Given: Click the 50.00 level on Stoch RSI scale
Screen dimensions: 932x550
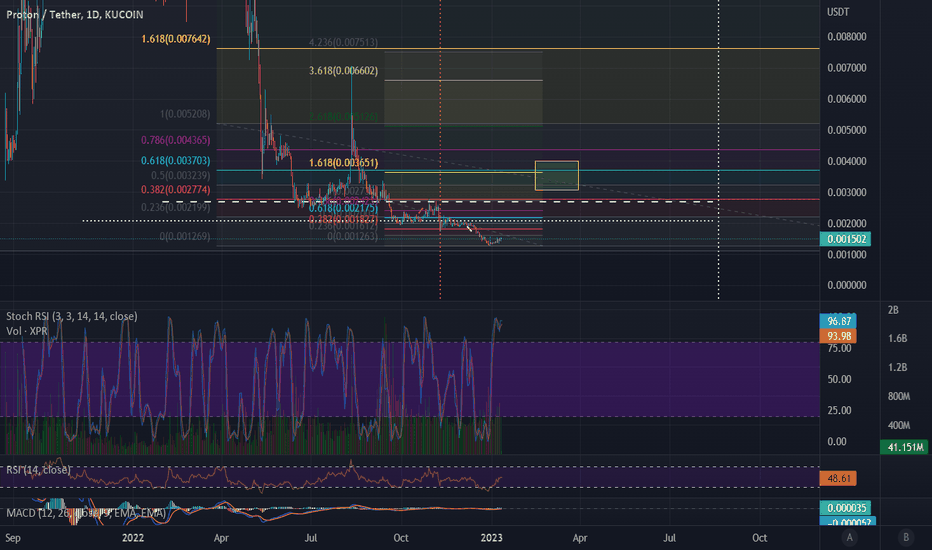Looking at the screenshot, I should pyautogui.click(x=839, y=379).
